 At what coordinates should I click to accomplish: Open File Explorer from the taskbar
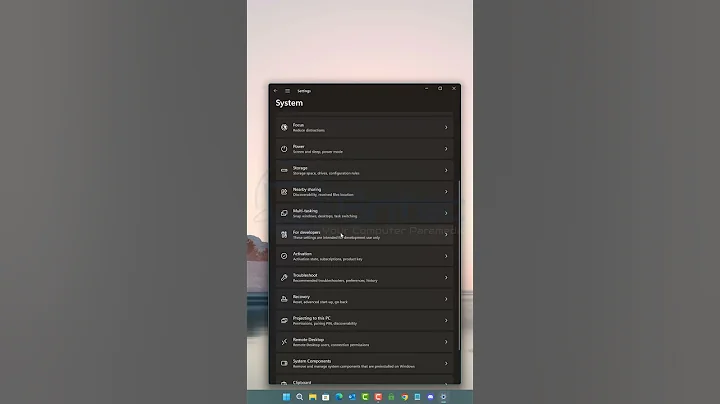(313, 397)
